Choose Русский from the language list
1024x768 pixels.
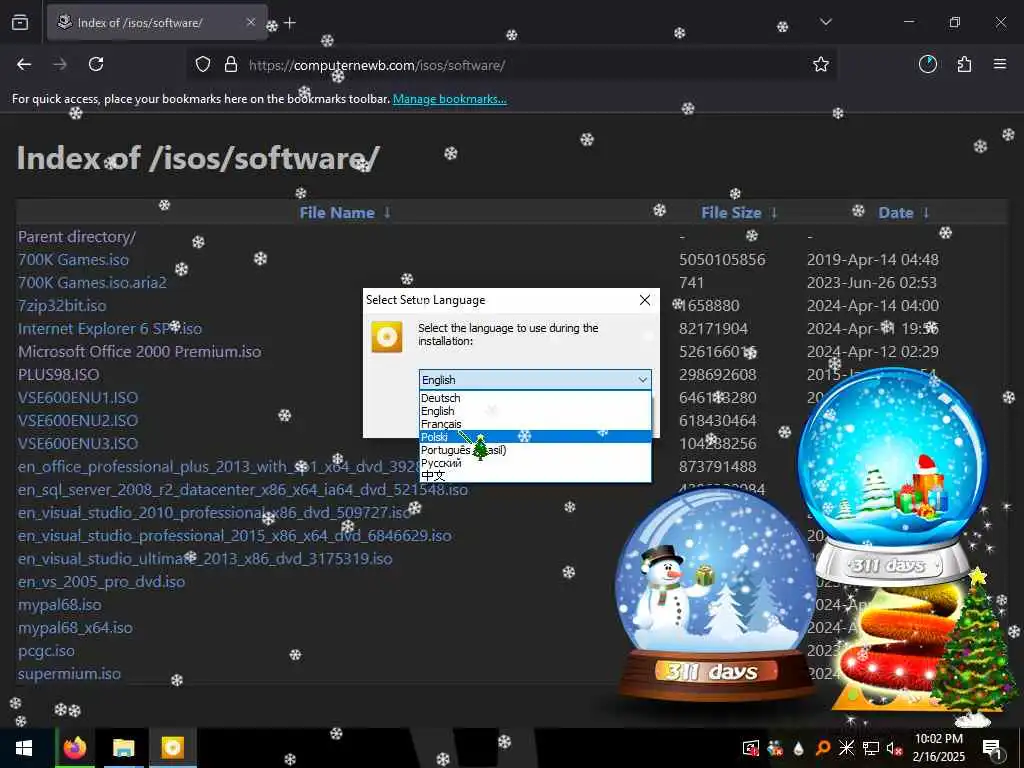(535, 463)
